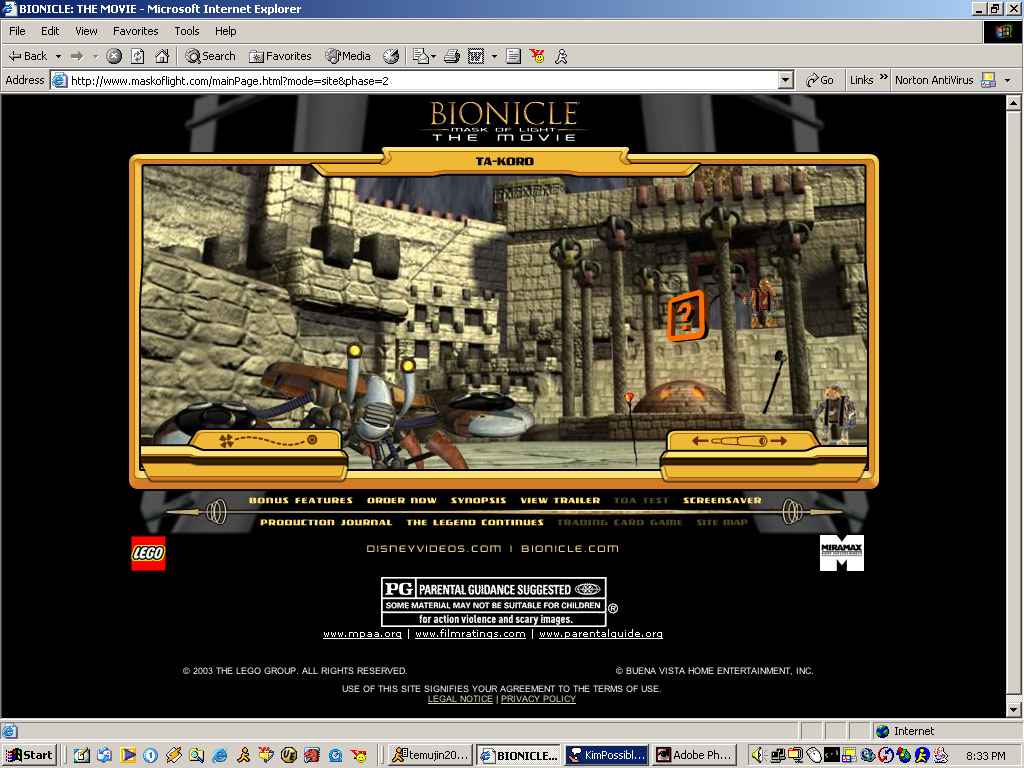Open the Favorites toolbar button
This screenshot has width=1024, height=768.
click(280, 56)
